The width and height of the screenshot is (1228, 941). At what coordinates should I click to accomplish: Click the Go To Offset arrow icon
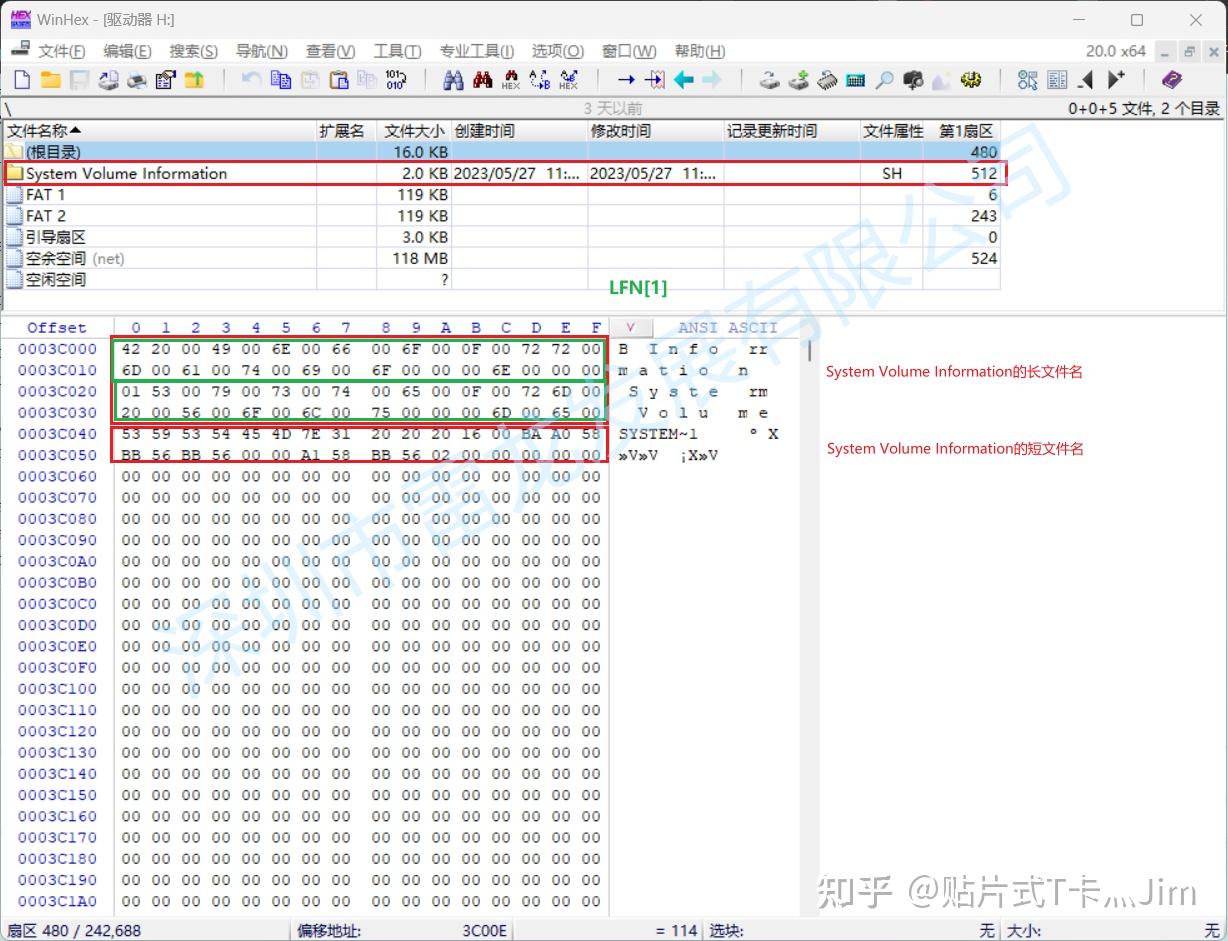tap(626, 80)
